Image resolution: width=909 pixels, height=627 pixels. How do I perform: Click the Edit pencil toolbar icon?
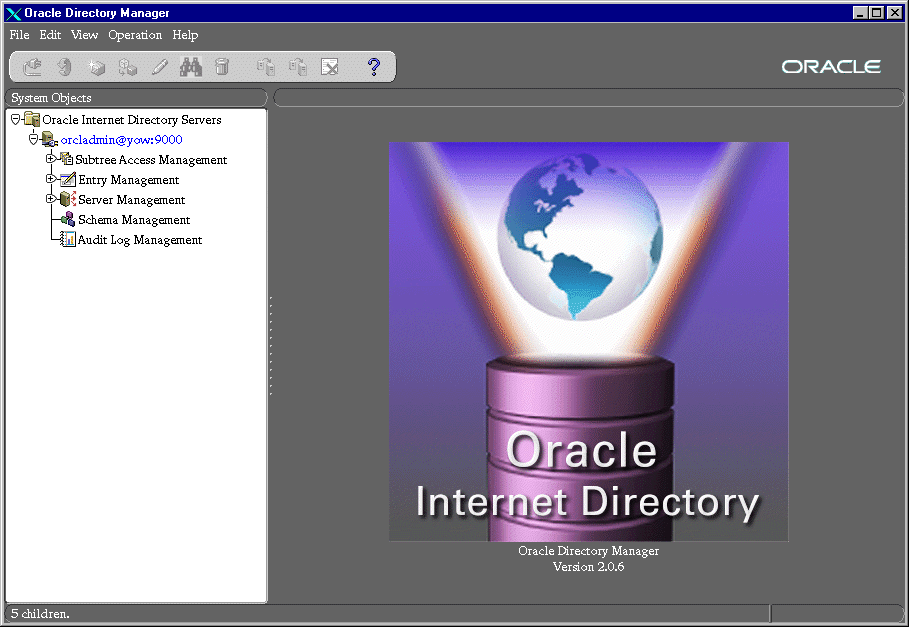[159, 67]
